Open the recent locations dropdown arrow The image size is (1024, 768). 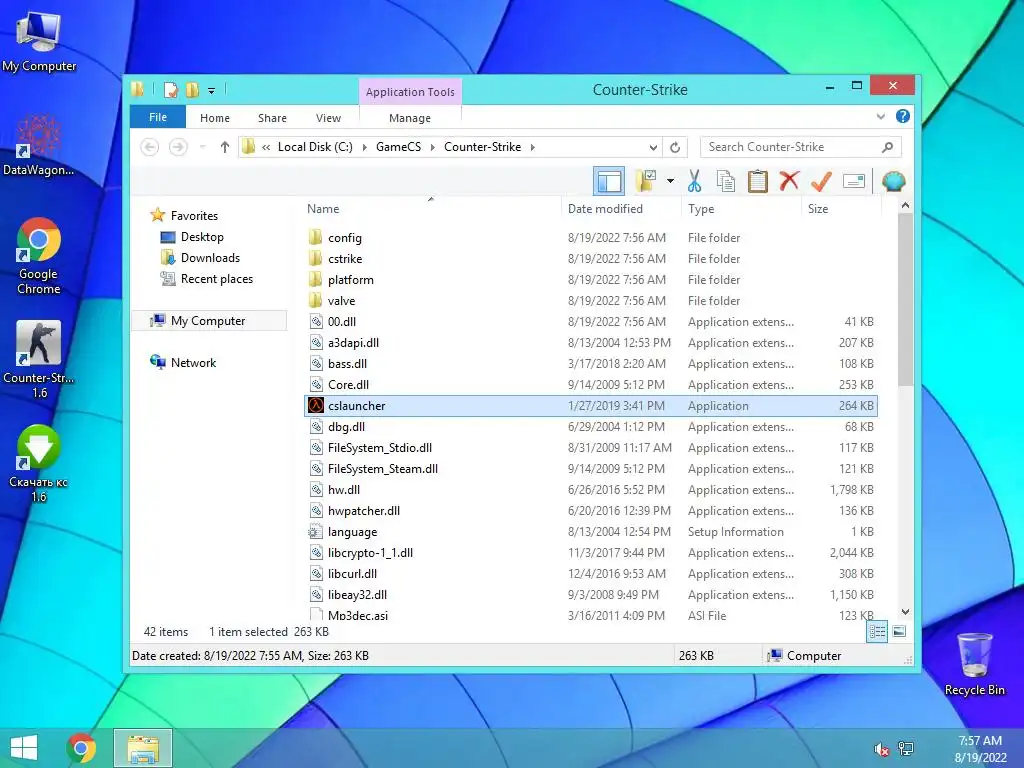click(202, 147)
